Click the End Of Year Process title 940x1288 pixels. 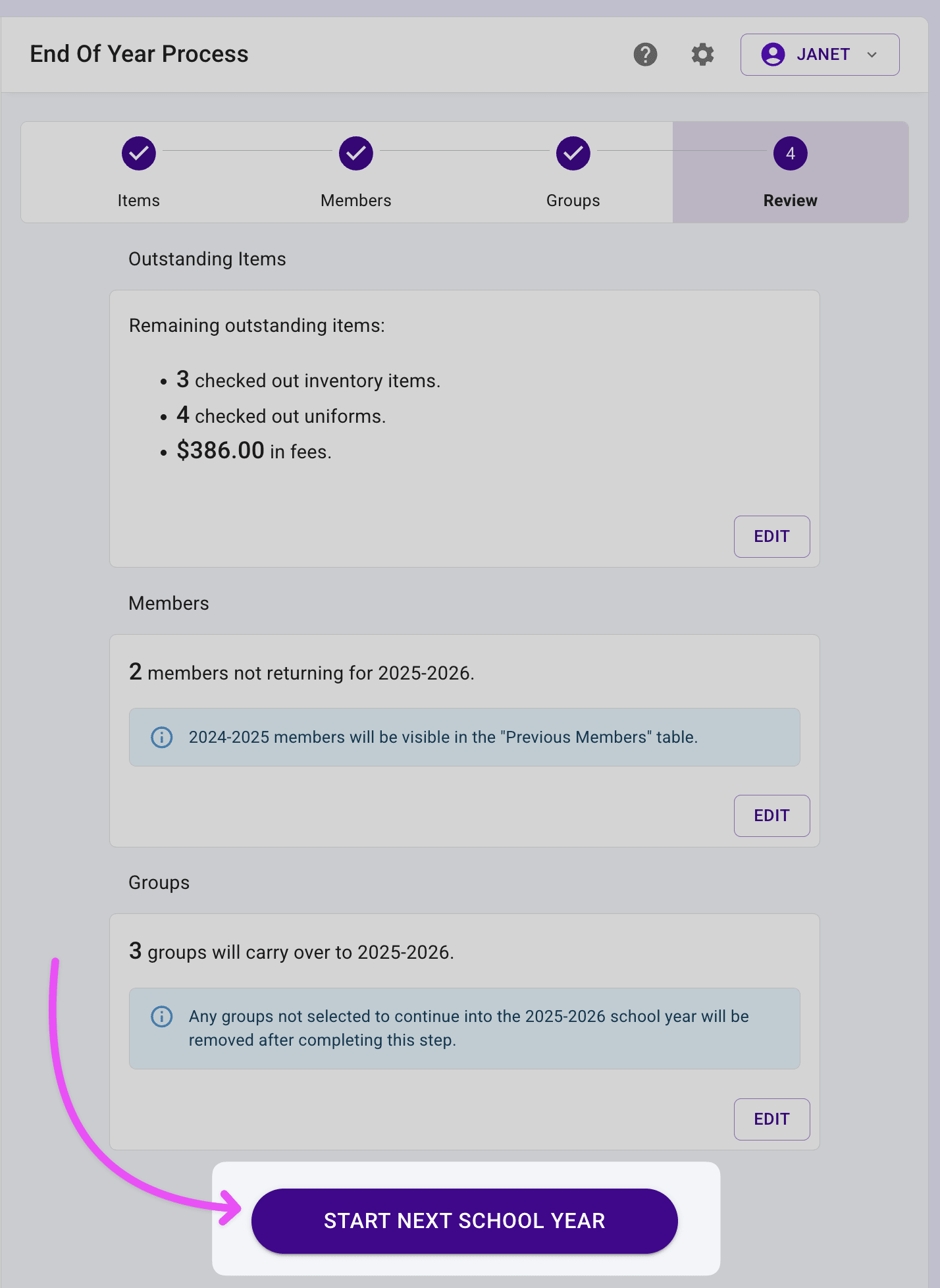[140, 54]
